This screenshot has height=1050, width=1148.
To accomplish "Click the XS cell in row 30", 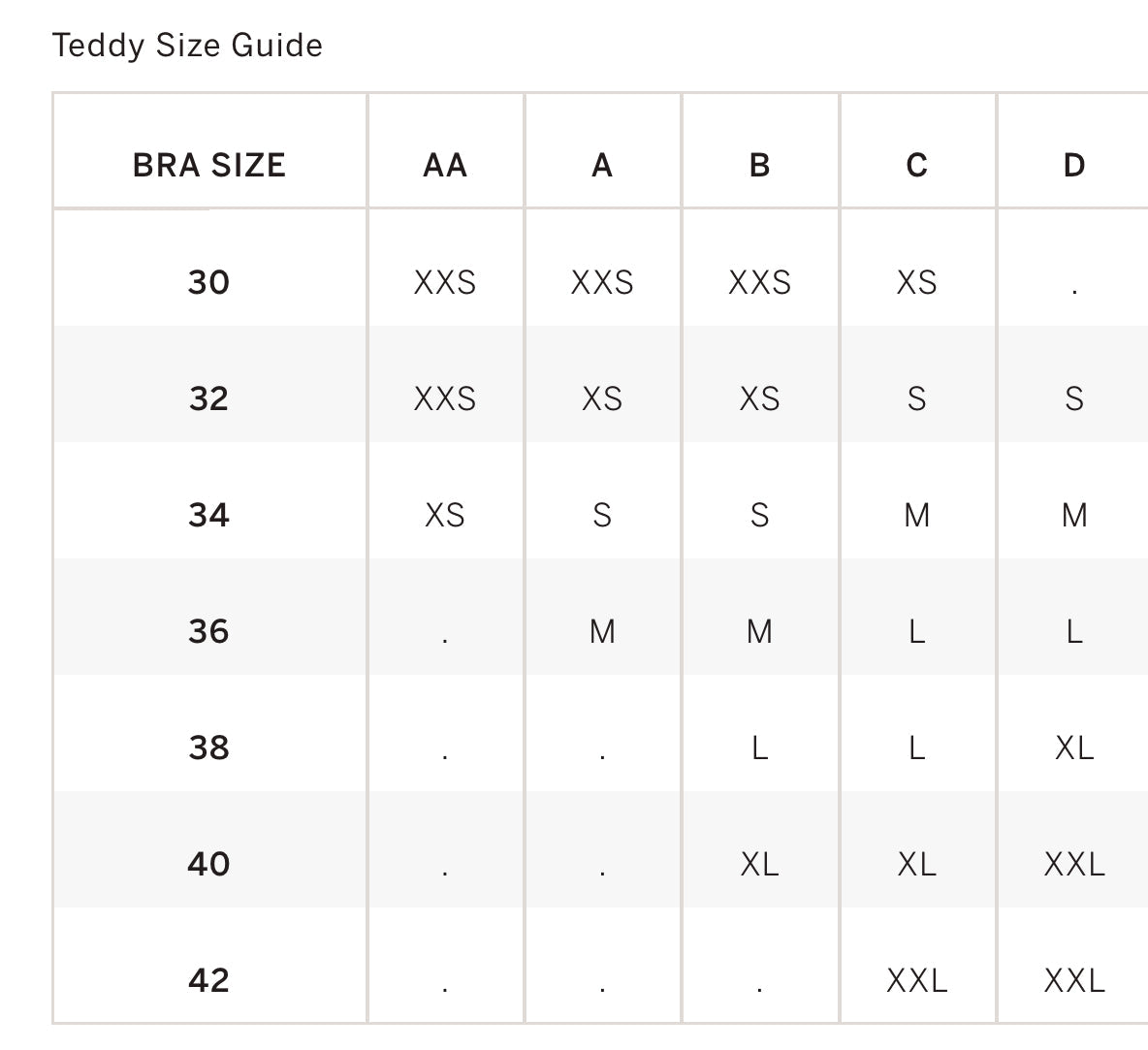I will pos(917,282).
